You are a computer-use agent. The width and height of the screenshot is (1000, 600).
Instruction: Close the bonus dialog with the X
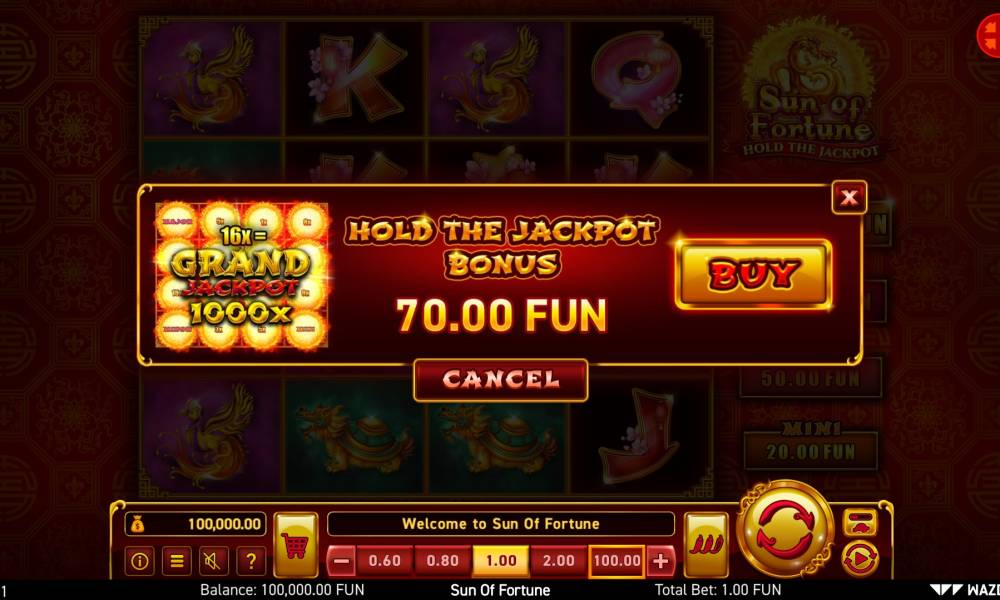(849, 197)
